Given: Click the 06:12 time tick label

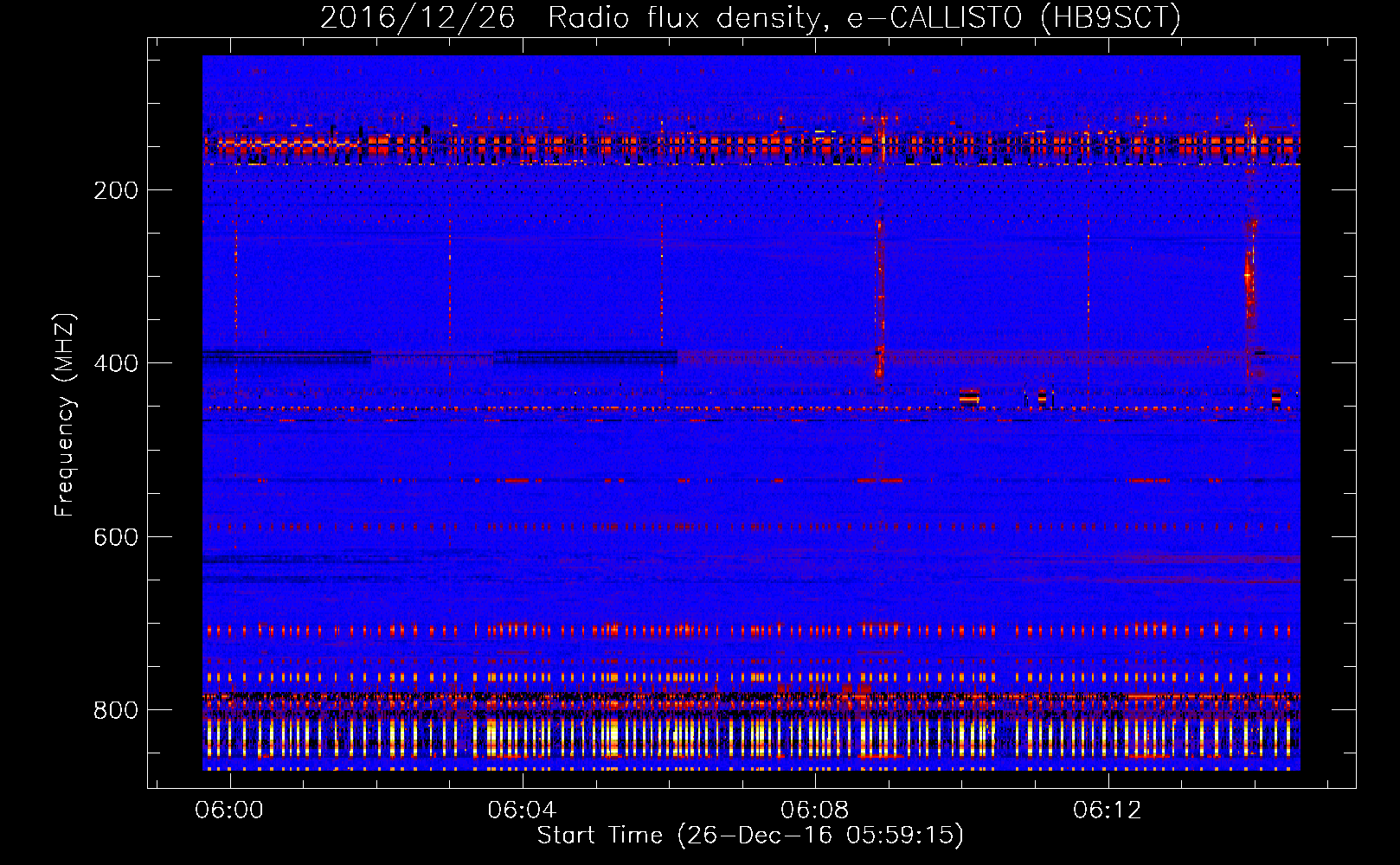Looking at the screenshot, I should click(x=1108, y=811).
